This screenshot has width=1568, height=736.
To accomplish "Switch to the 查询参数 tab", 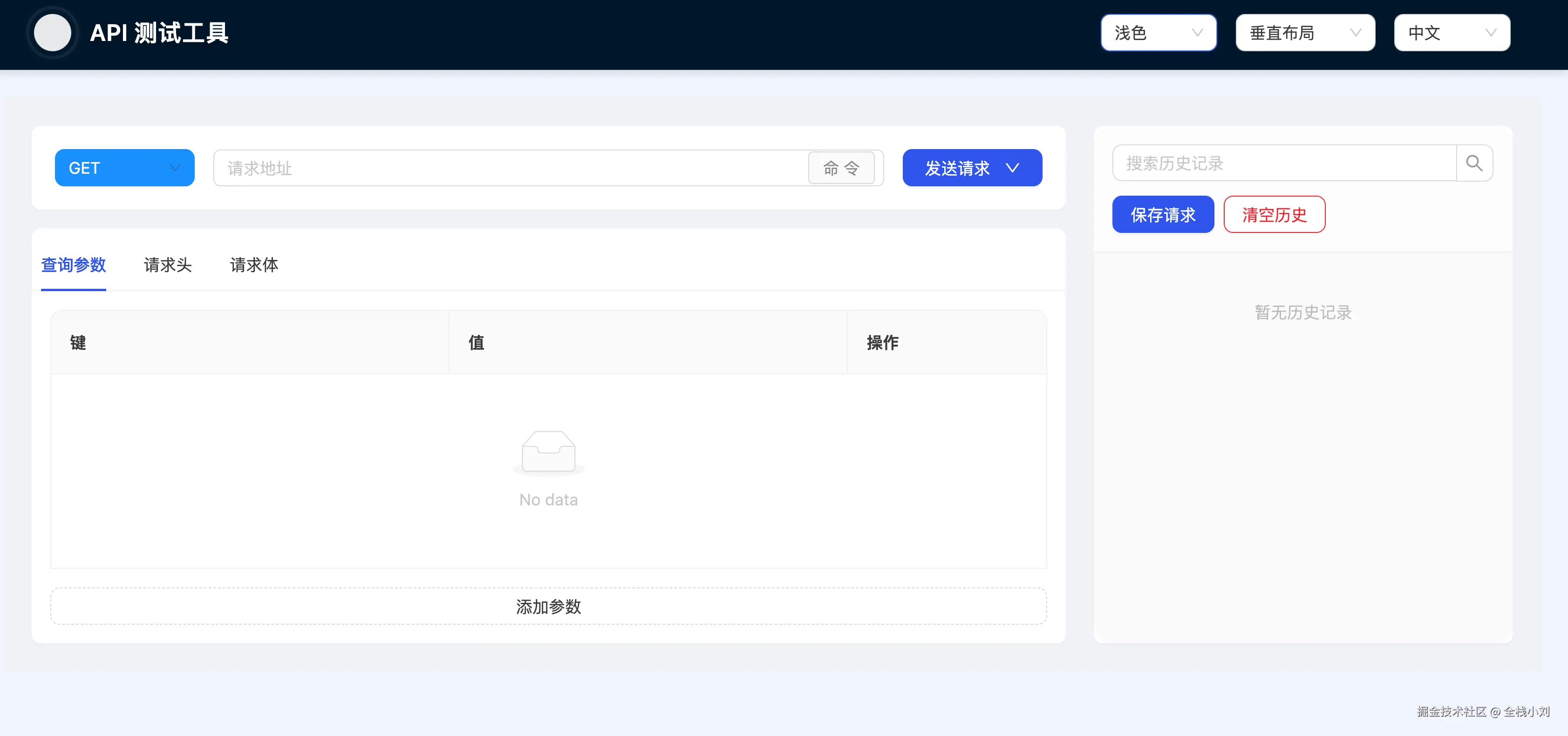I will (74, 265).
